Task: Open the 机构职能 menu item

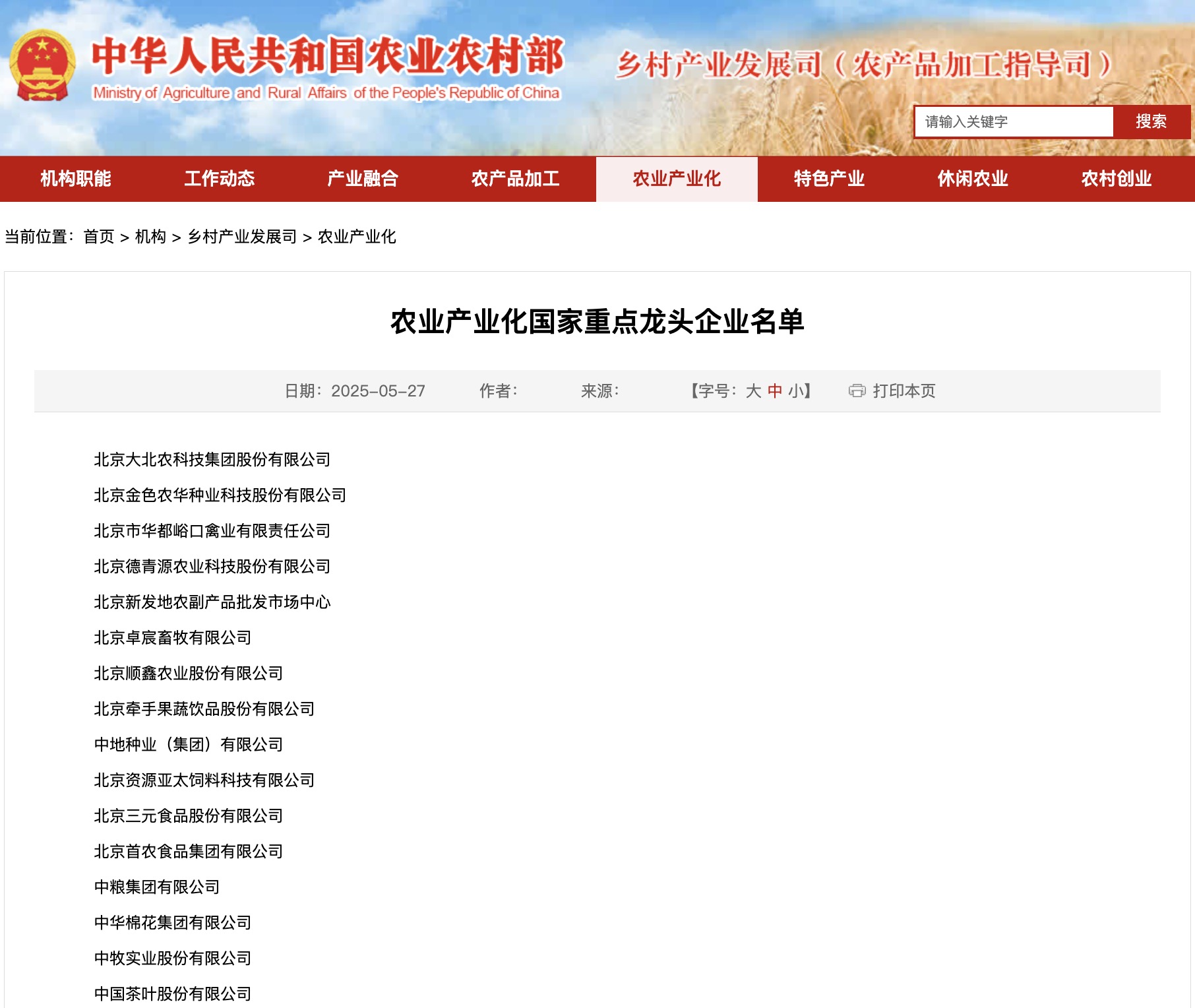Action: click(x=75, y=179)
